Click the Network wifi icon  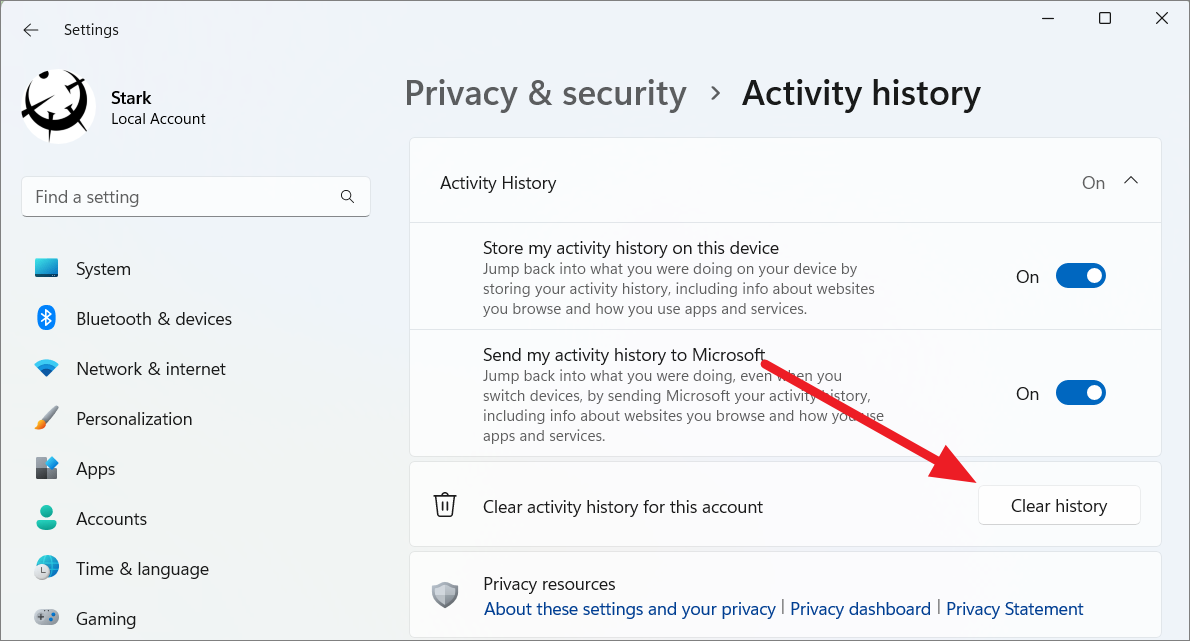click(x=46, y=369)
